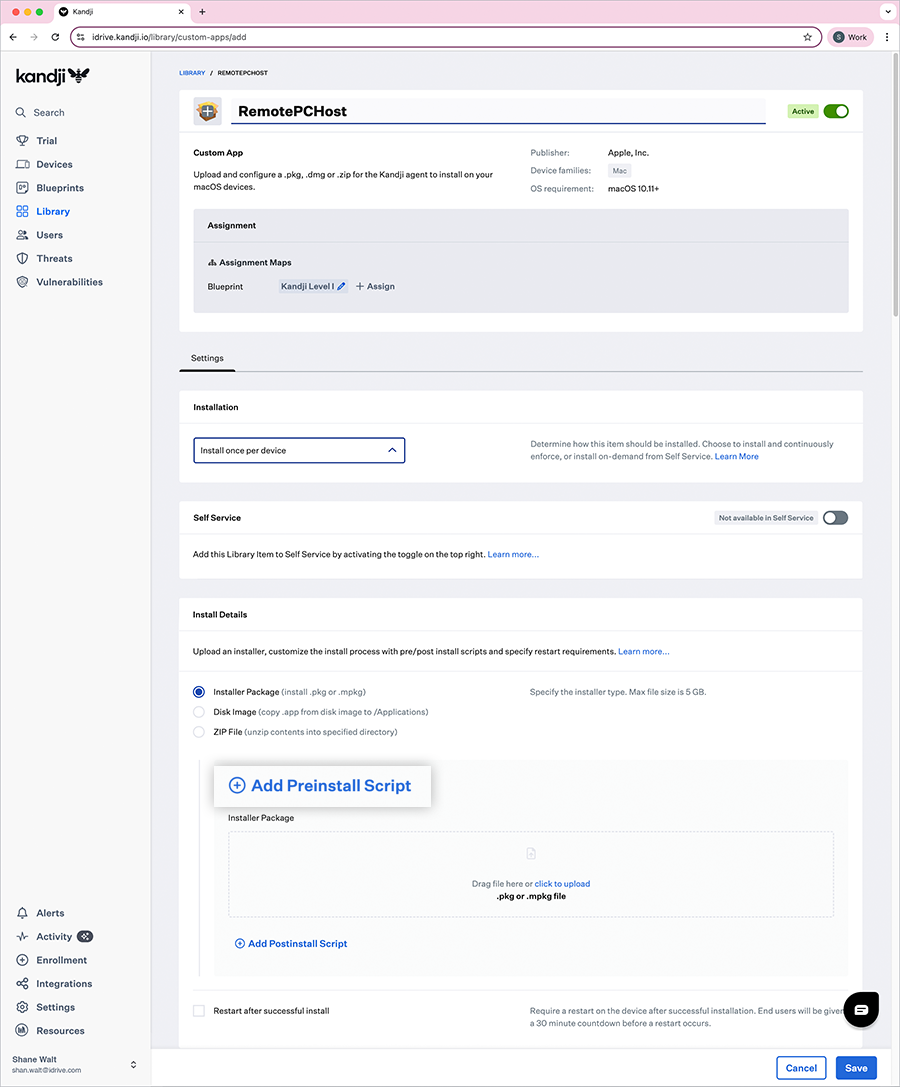Switch to the Settings tab
Image resolution: width=900 pixels, height=1087 pixels.
coord(207,358)
